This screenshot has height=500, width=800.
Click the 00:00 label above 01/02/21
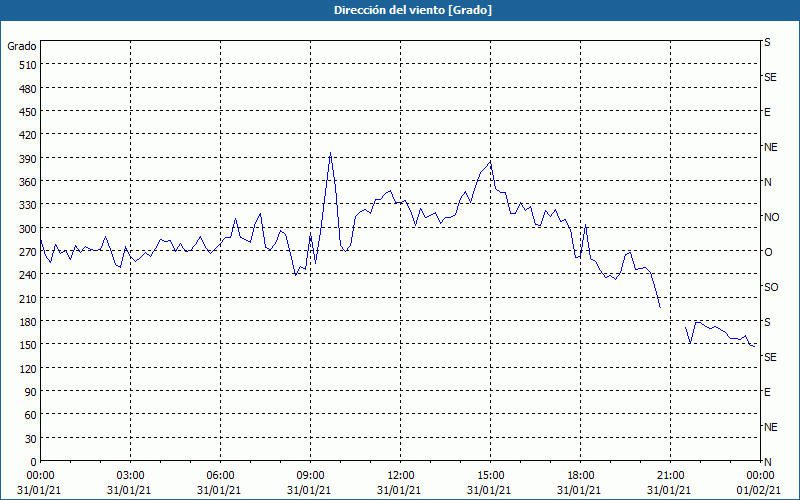760,476
